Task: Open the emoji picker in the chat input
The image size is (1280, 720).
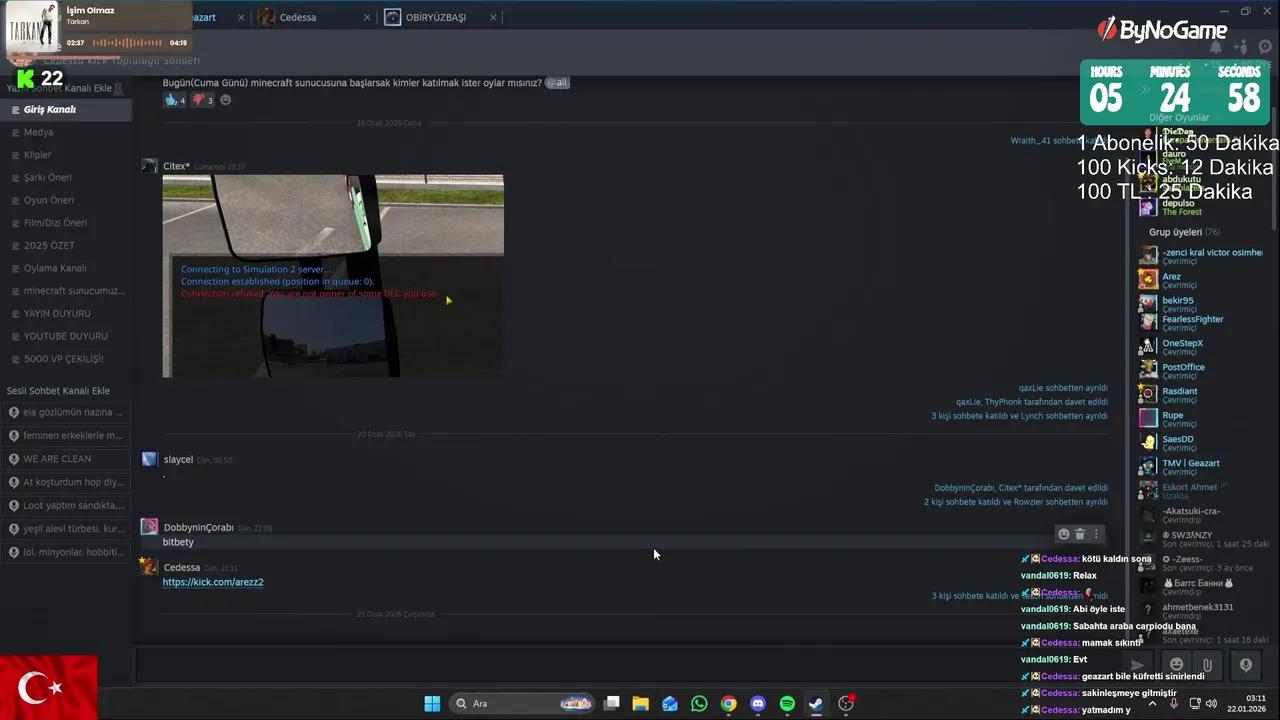Action: pos(1176,665)
